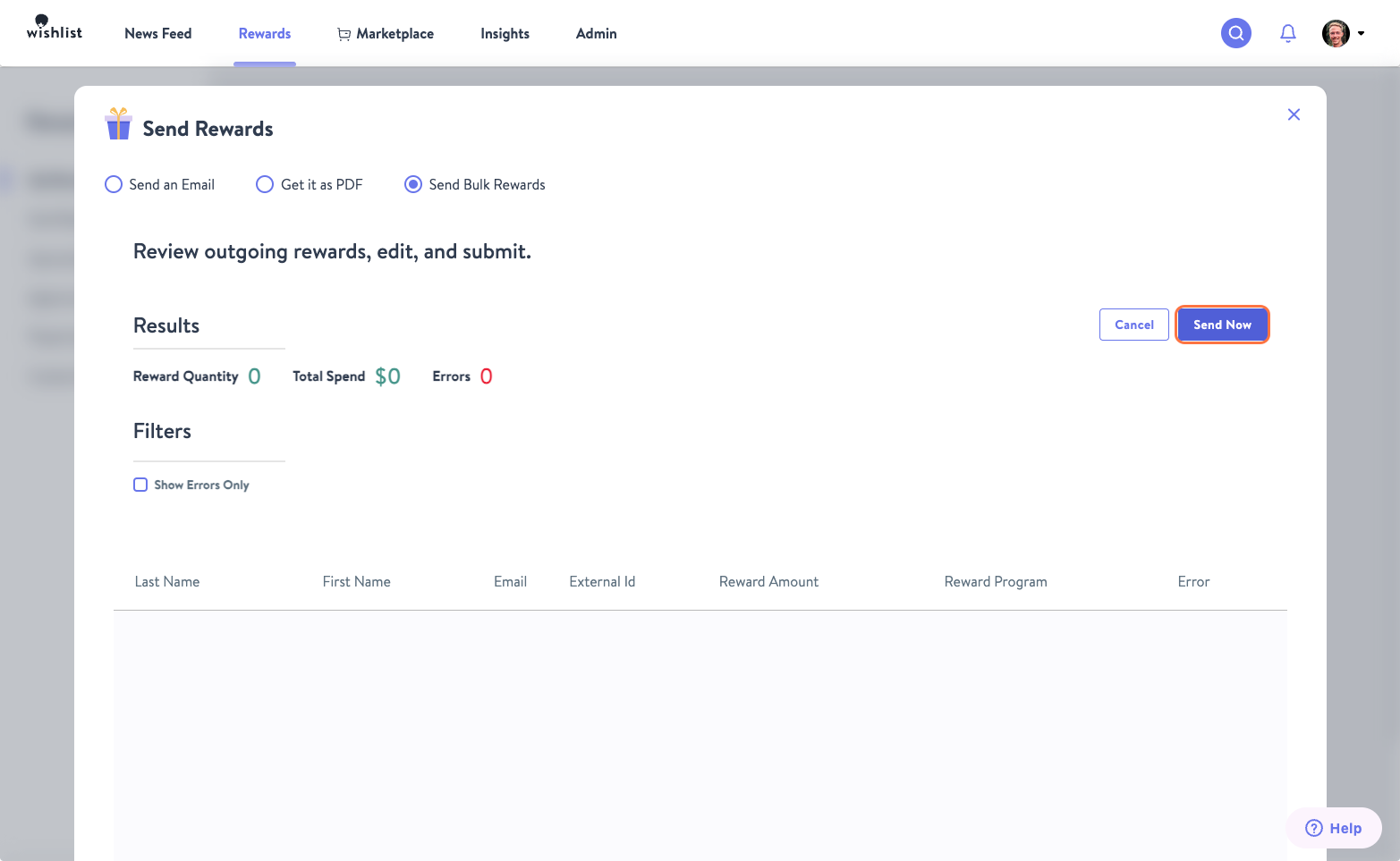Image resolution: width=1400 pixels, height=861 pixels.
Task: Click the Last Name column header
Action: [x=167, y=581]
